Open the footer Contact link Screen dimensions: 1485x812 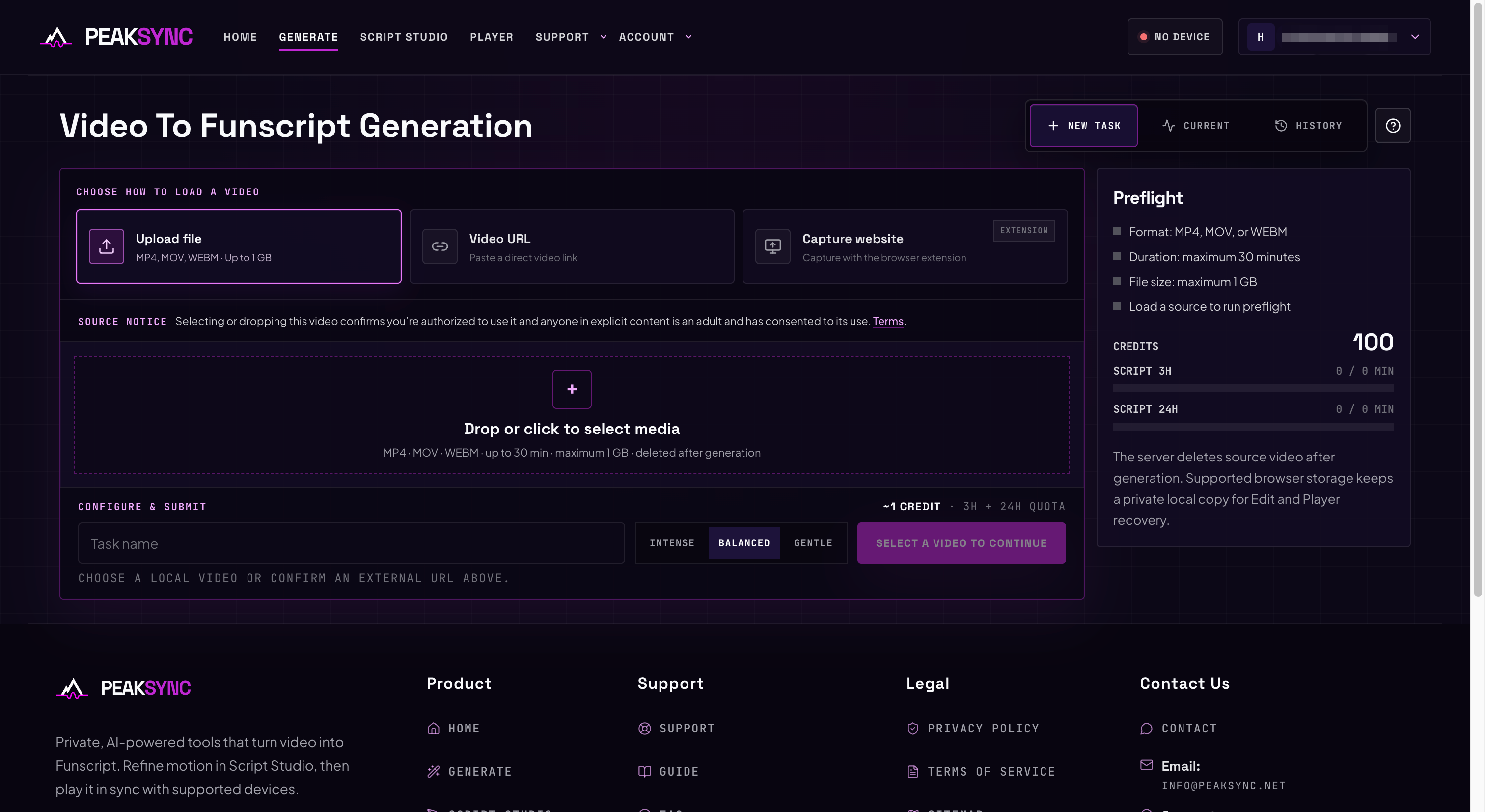click(x=1189, y=729)
